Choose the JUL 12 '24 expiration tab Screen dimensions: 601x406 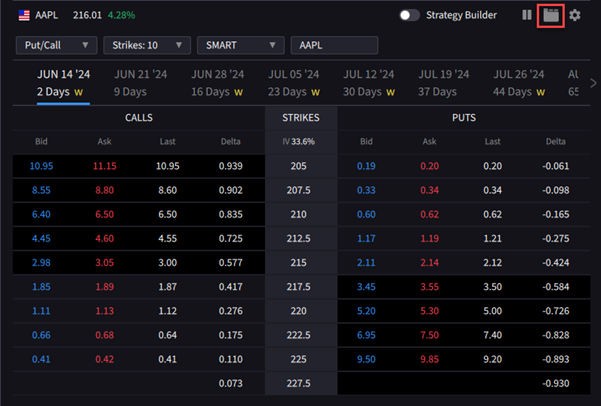tap(369, 83)
